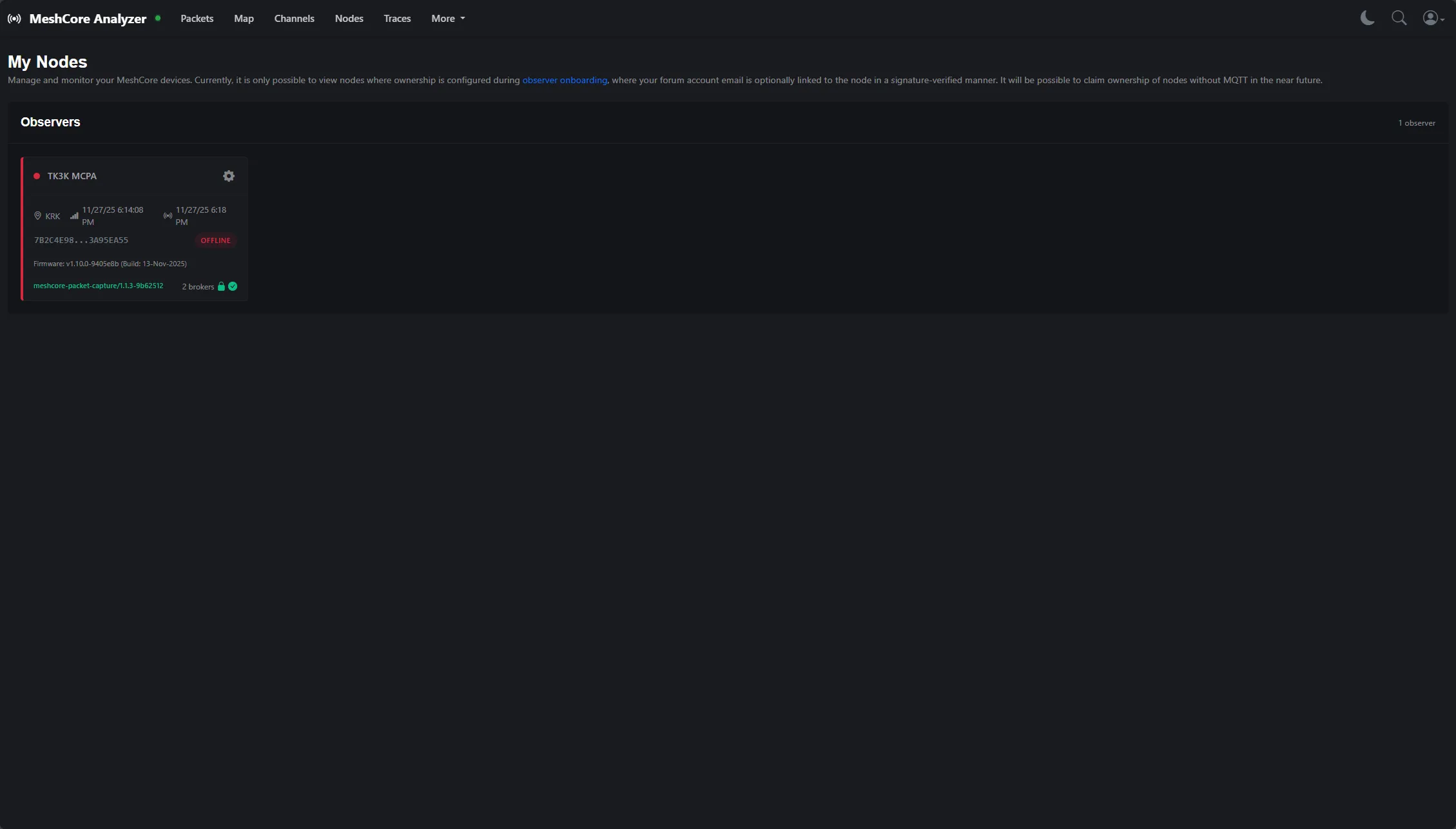Viewport: 1456px width, 829px height.
Task: Click the meshcore-packet-capture version link
Action: point(98,286)
